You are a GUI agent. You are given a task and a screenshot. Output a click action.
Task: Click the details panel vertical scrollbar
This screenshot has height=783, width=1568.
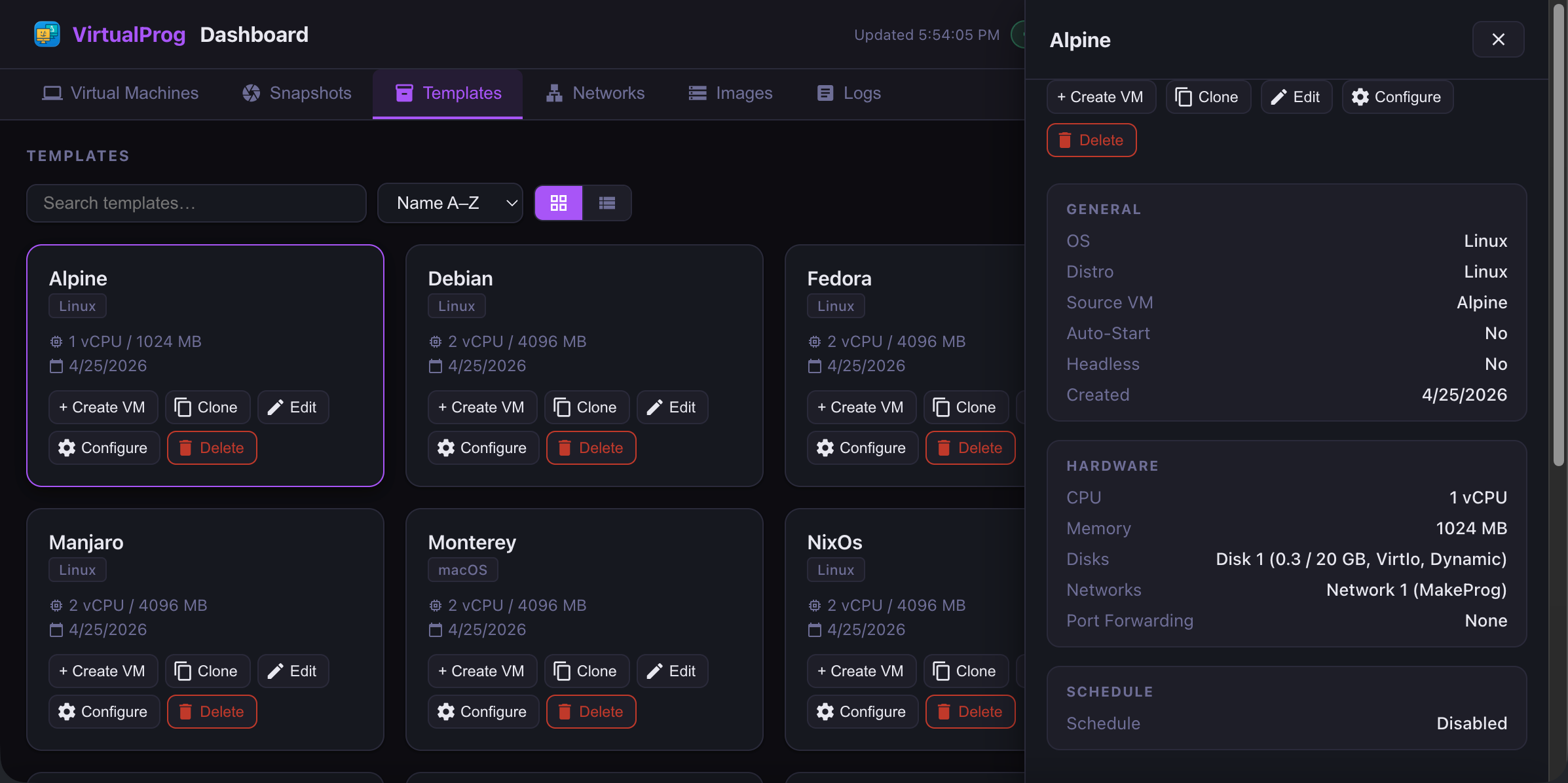pos(1558,236)
